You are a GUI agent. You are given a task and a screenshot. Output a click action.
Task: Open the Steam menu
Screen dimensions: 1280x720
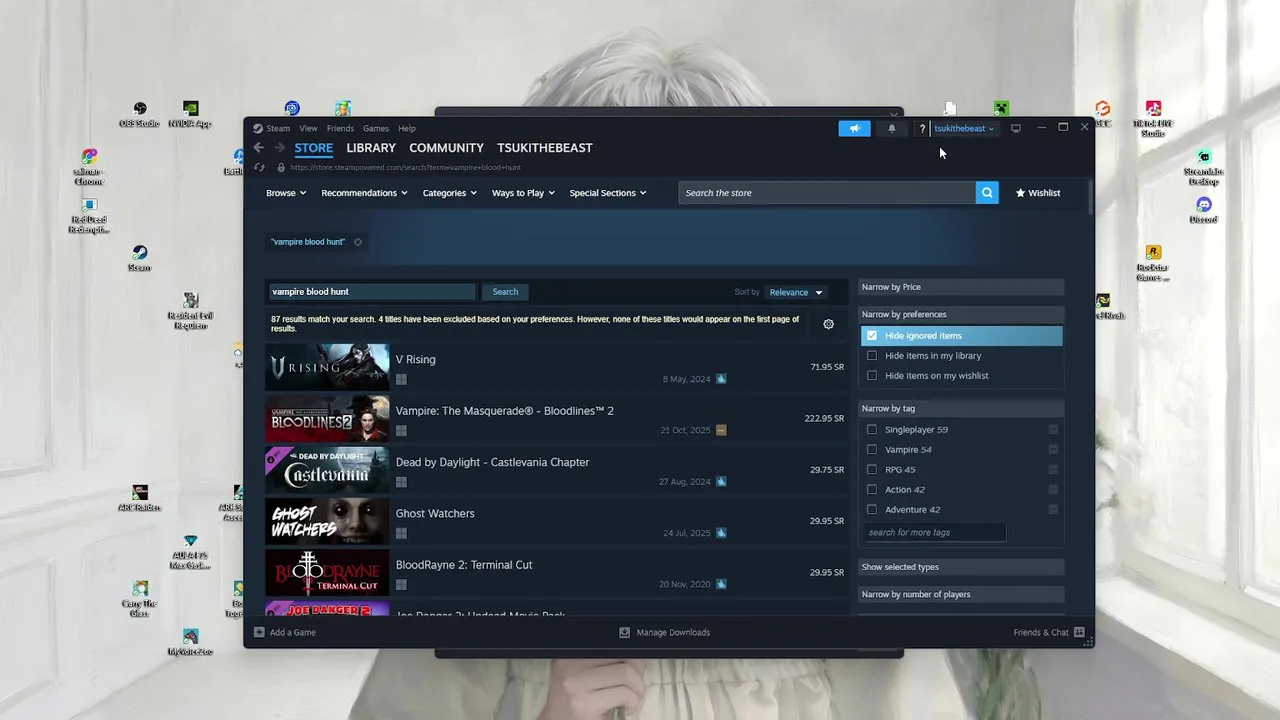pos(278,128)
